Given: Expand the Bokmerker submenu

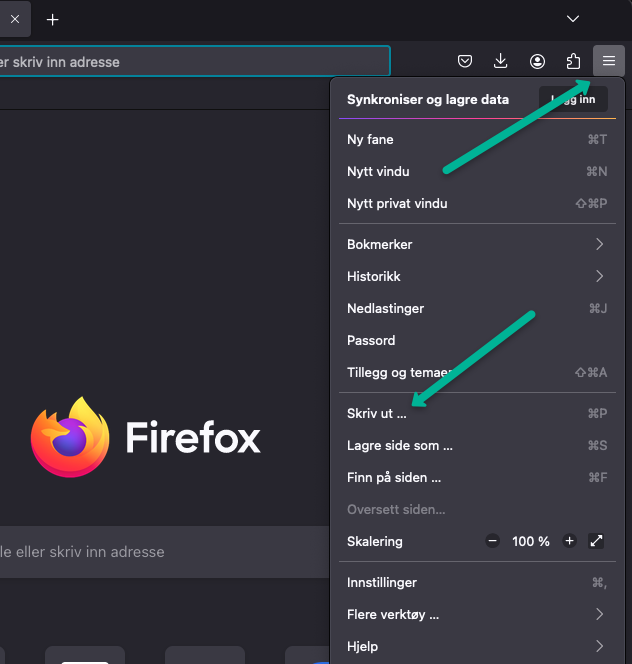Looking at the screenshot, I should pos(599,244).
